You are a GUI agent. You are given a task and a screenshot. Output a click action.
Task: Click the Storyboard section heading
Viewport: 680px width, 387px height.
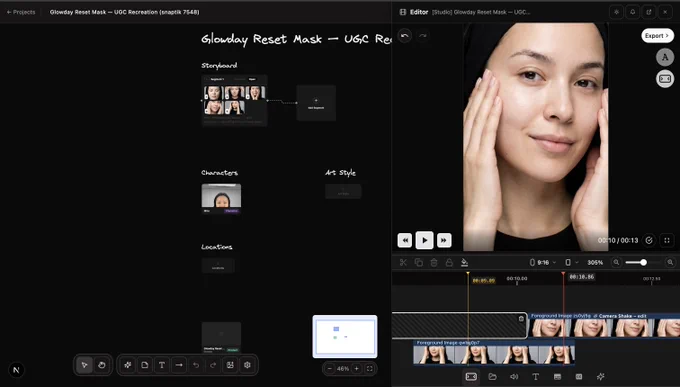tap(219, 66)
